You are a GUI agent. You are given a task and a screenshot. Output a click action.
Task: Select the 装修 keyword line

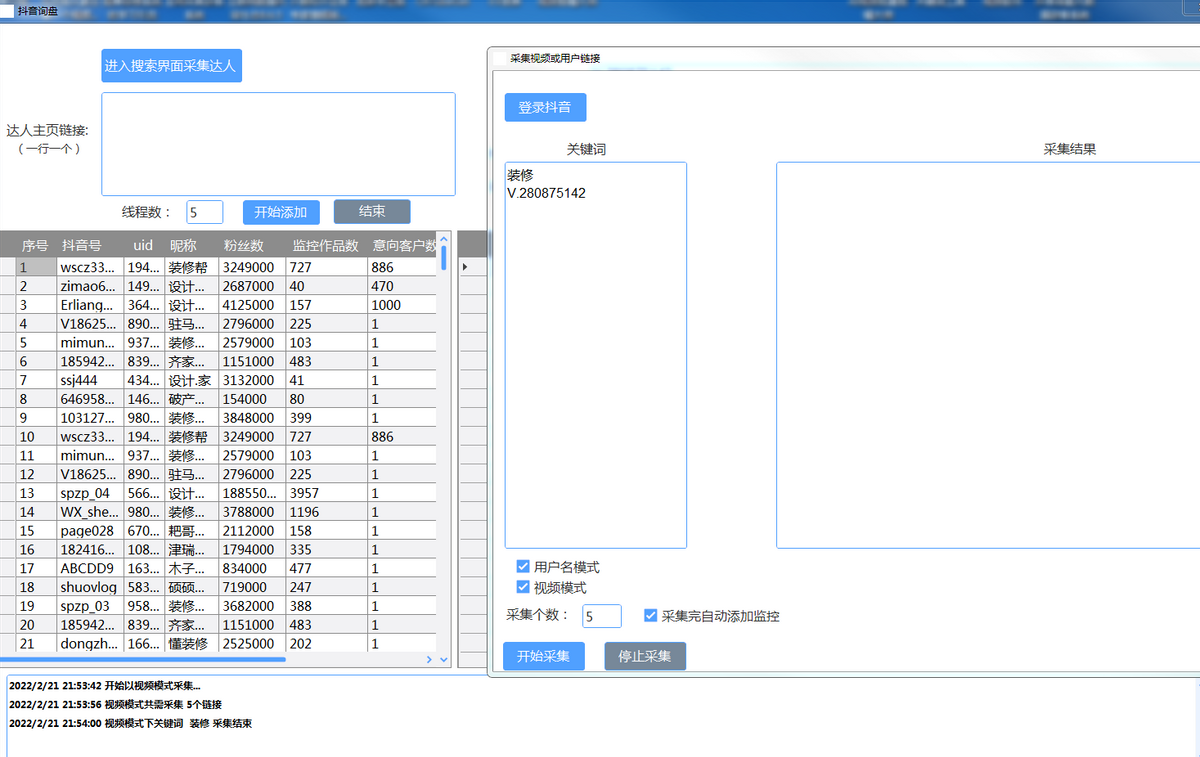tap(520, 175)
